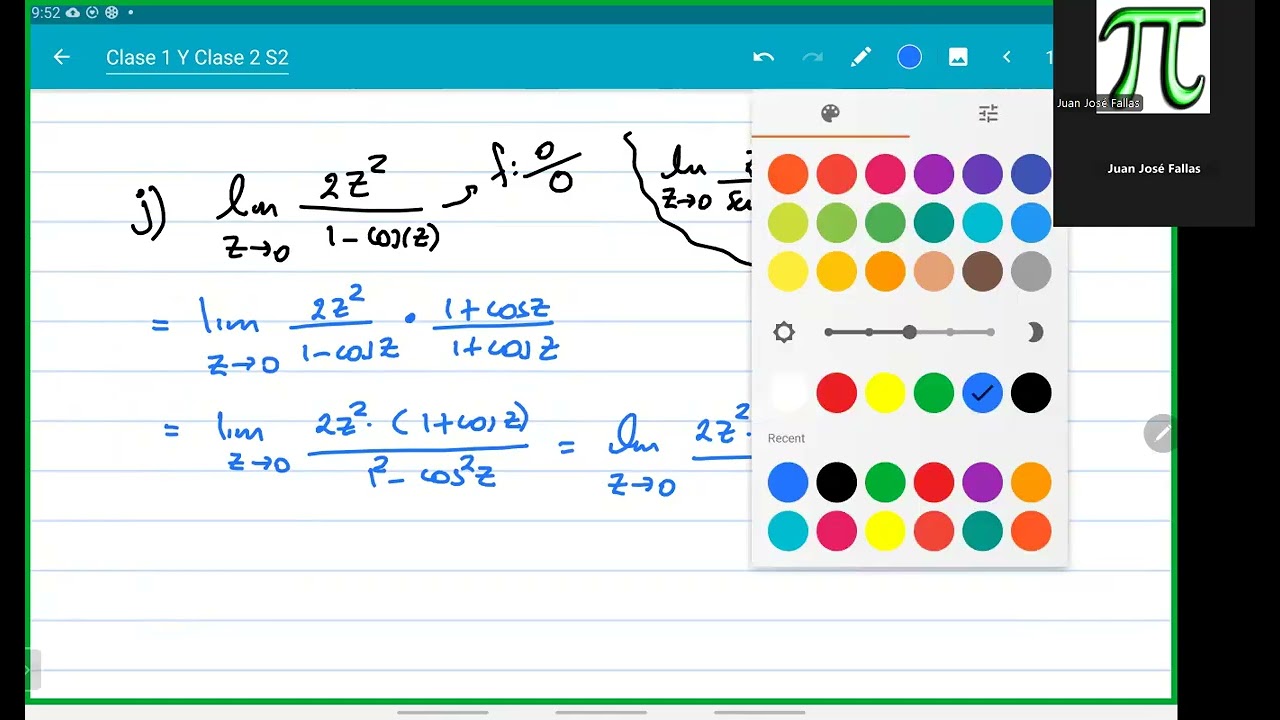Choose the recent red-orange color in bottom row

(x=934, y=531)
